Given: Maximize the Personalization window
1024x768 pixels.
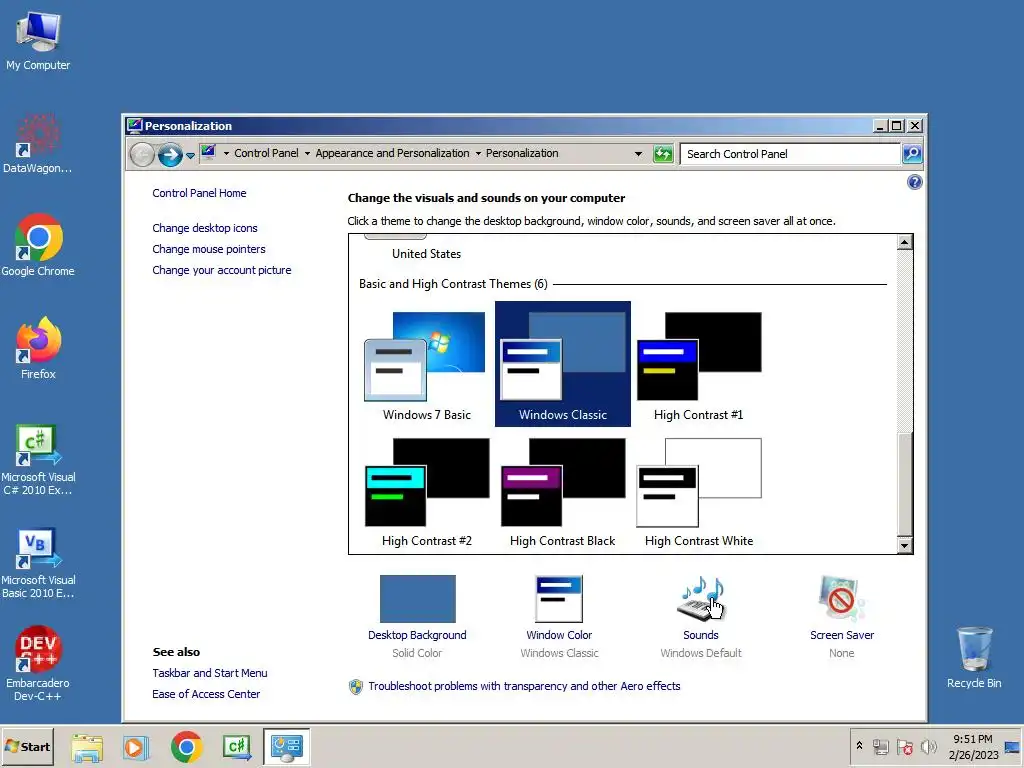Looking at the screenshot, I should 897,126.
